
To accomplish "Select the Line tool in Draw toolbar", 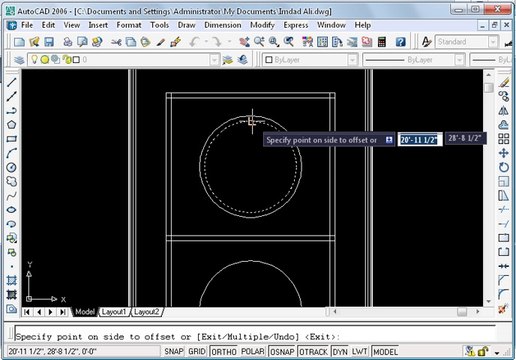I will 11,82.
